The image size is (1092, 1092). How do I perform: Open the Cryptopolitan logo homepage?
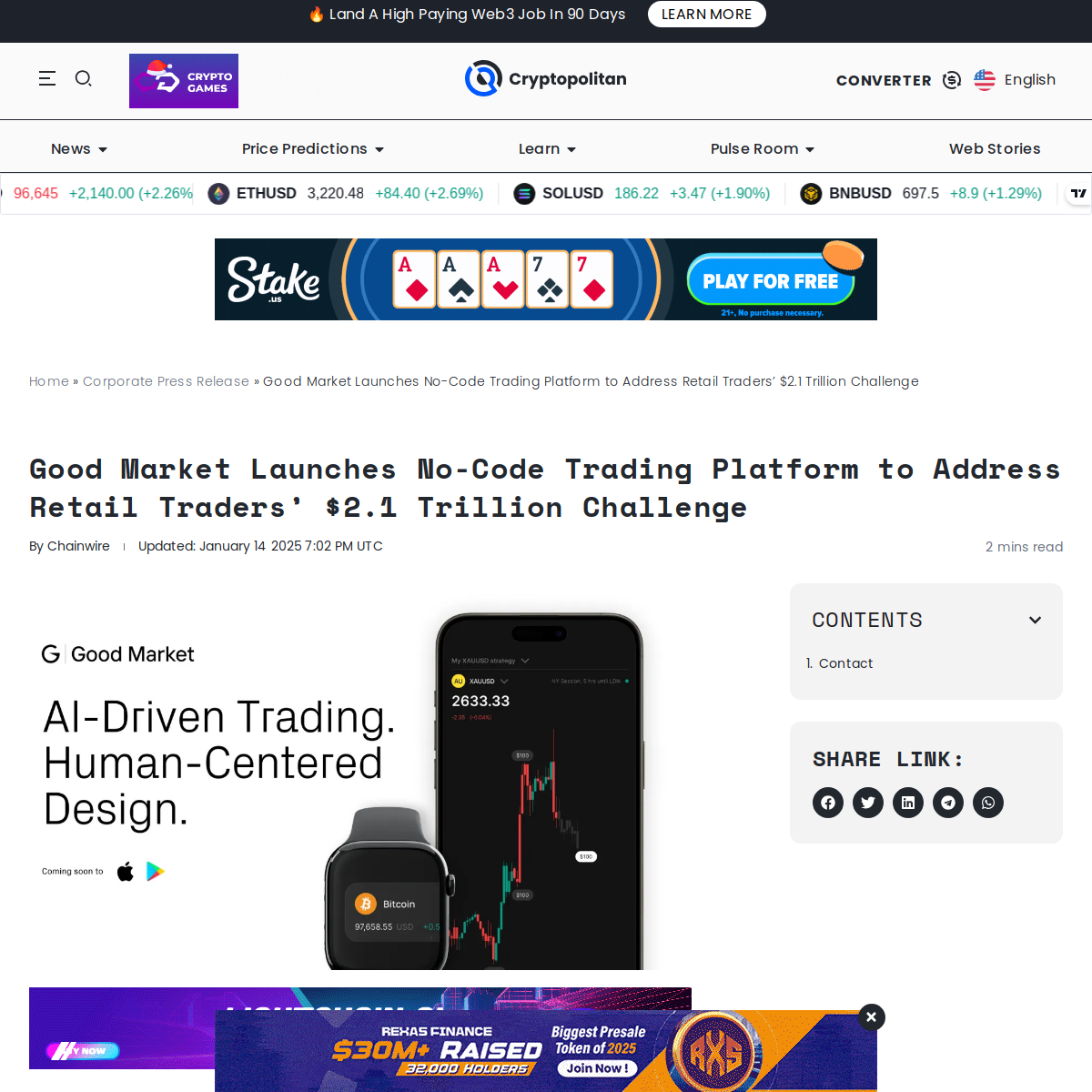546,79
